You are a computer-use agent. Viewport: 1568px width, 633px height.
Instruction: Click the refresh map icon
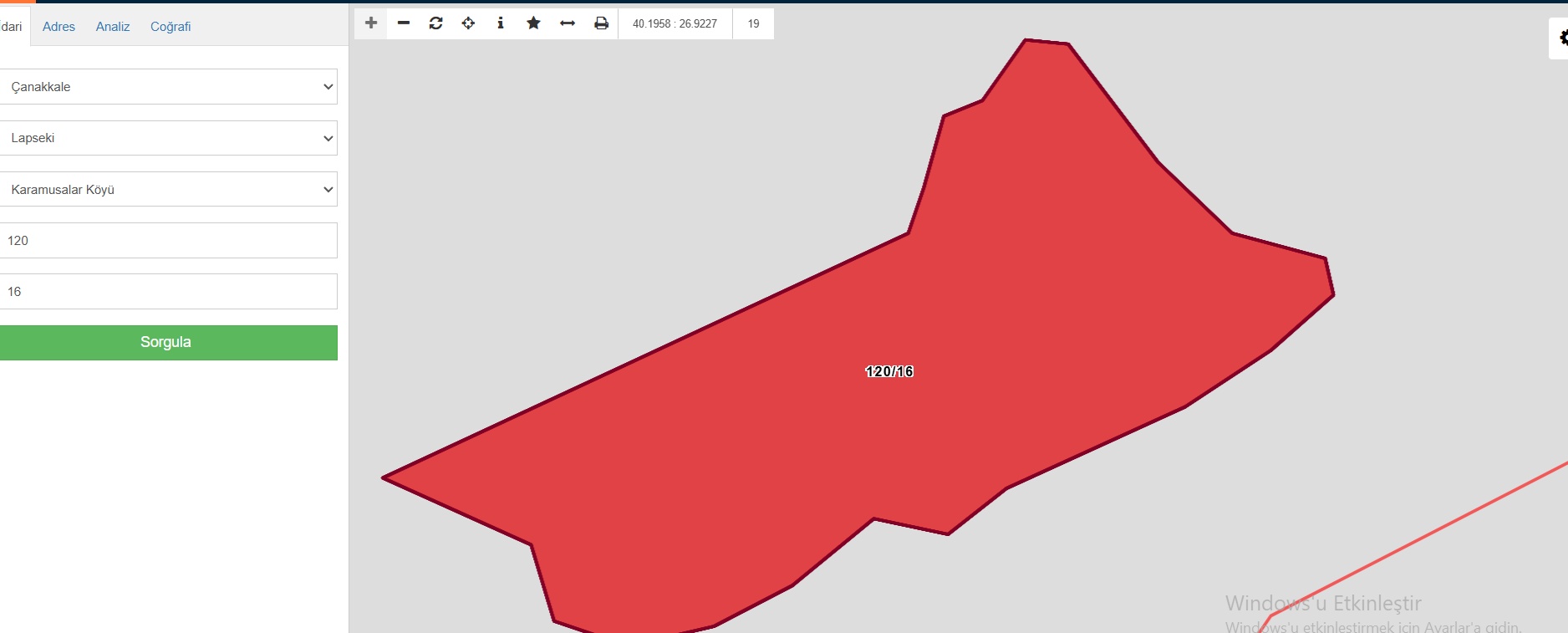pos(435,23)
